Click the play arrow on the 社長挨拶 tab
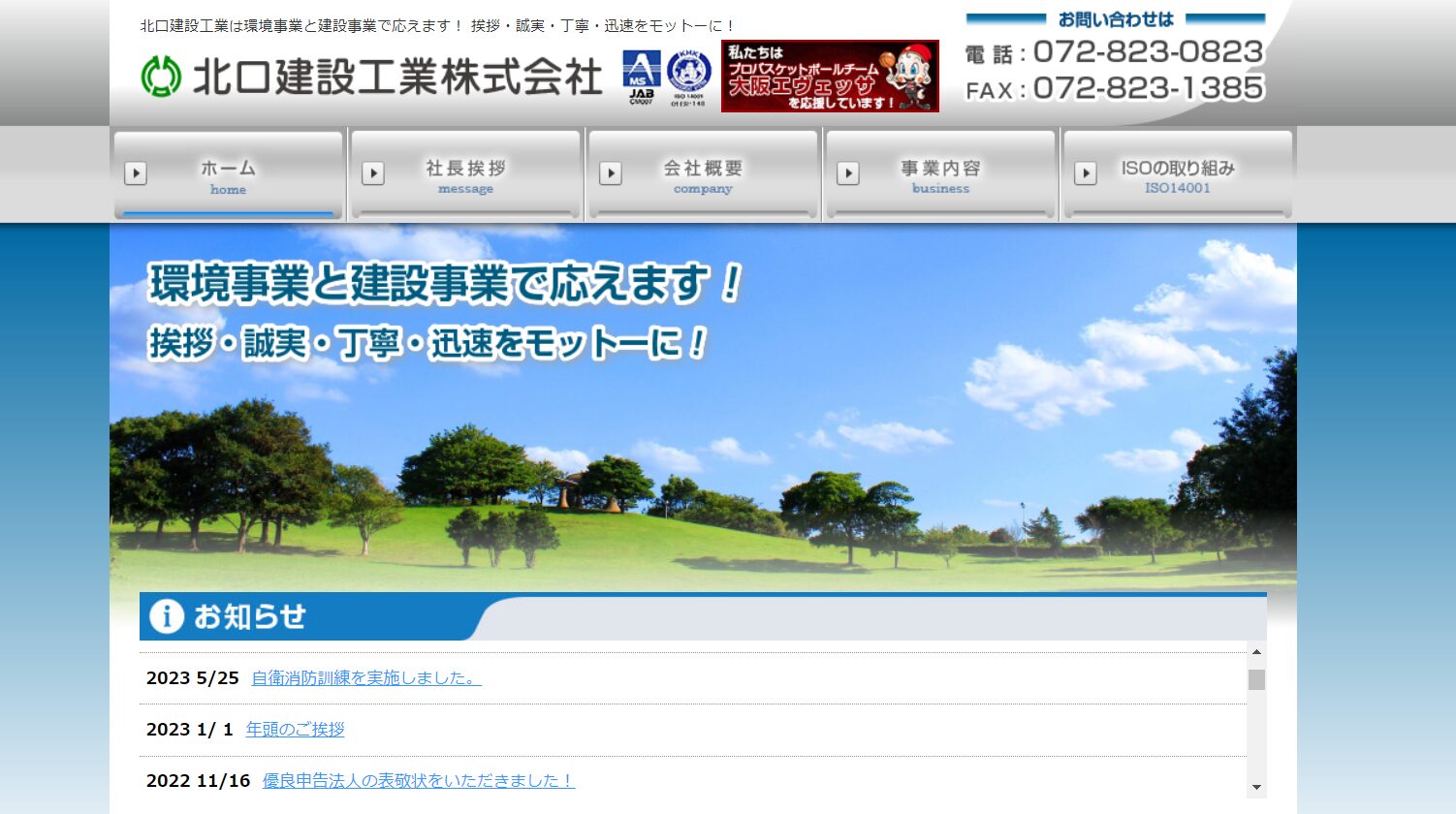Image resolution: width=1456 pixels, height=814 pixels. (373, 173)
